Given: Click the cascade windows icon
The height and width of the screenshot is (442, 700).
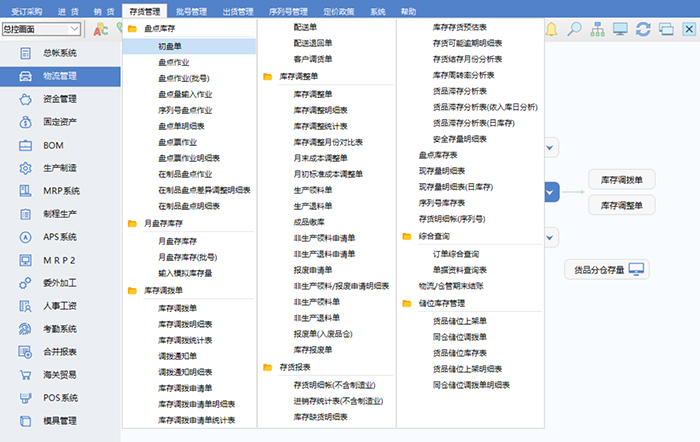Looking at the screenshot, I should 666,30.
